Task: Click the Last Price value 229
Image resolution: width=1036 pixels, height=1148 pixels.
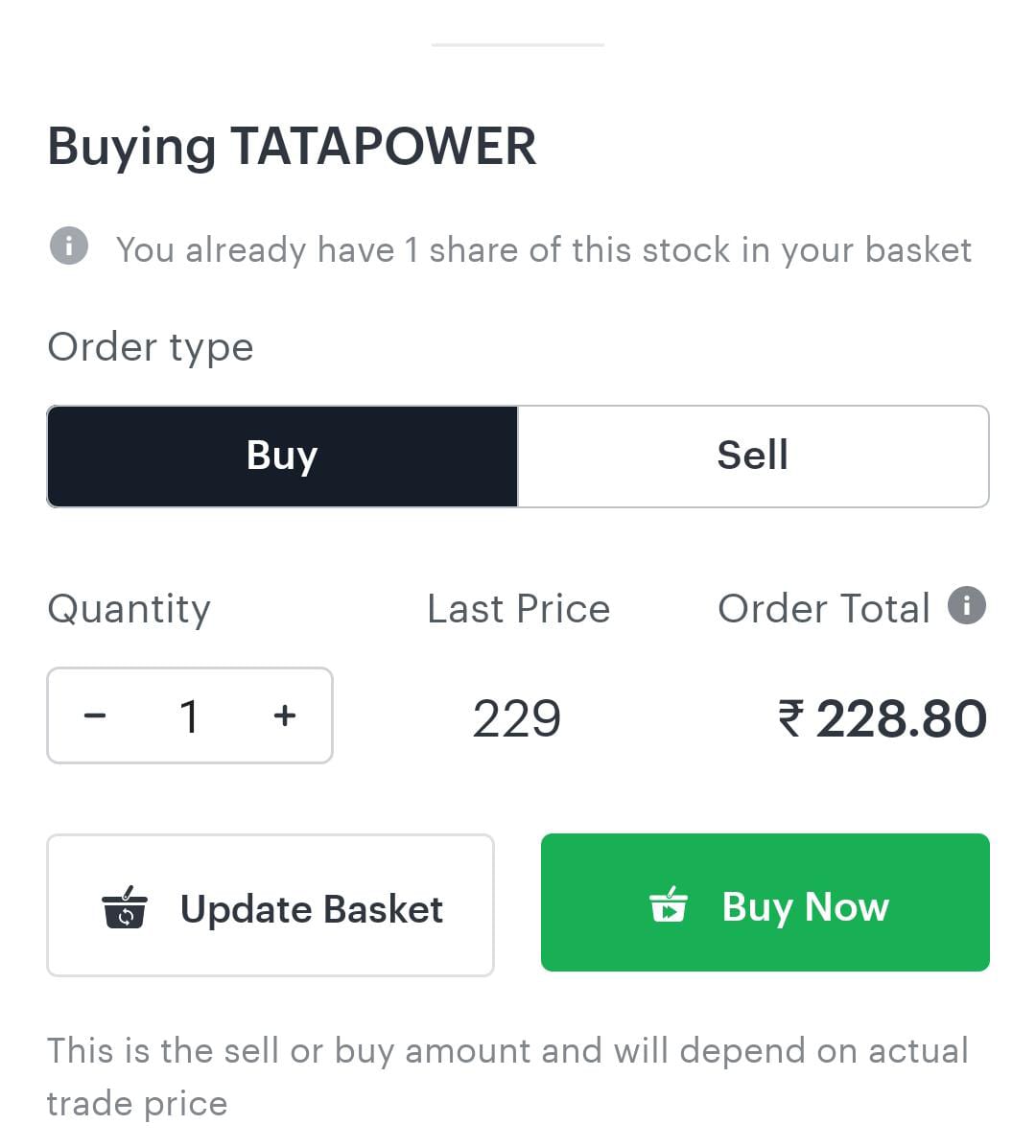Action: [517, 718]
